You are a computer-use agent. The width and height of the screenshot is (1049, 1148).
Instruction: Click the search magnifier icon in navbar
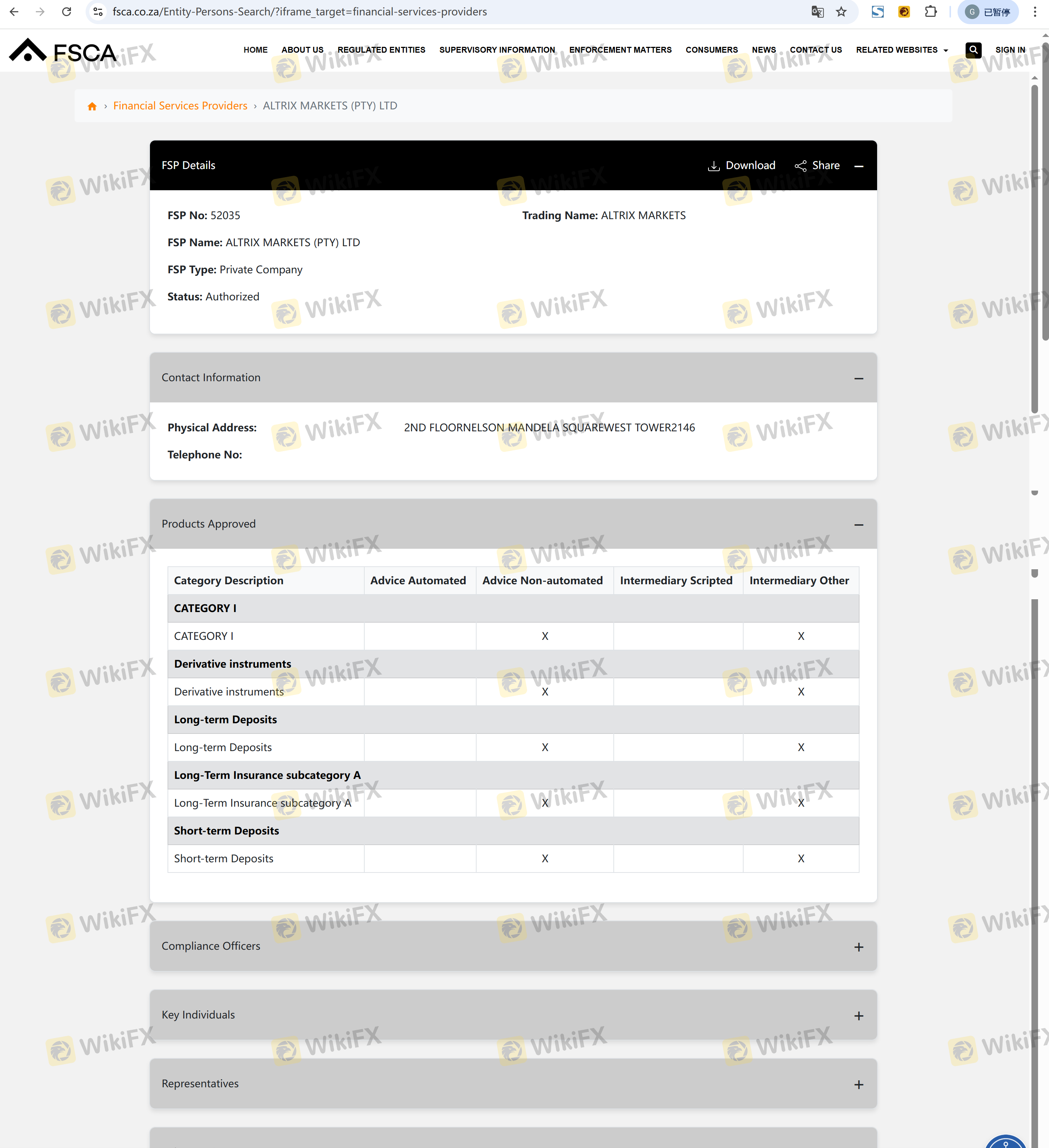tap(973, 50)
